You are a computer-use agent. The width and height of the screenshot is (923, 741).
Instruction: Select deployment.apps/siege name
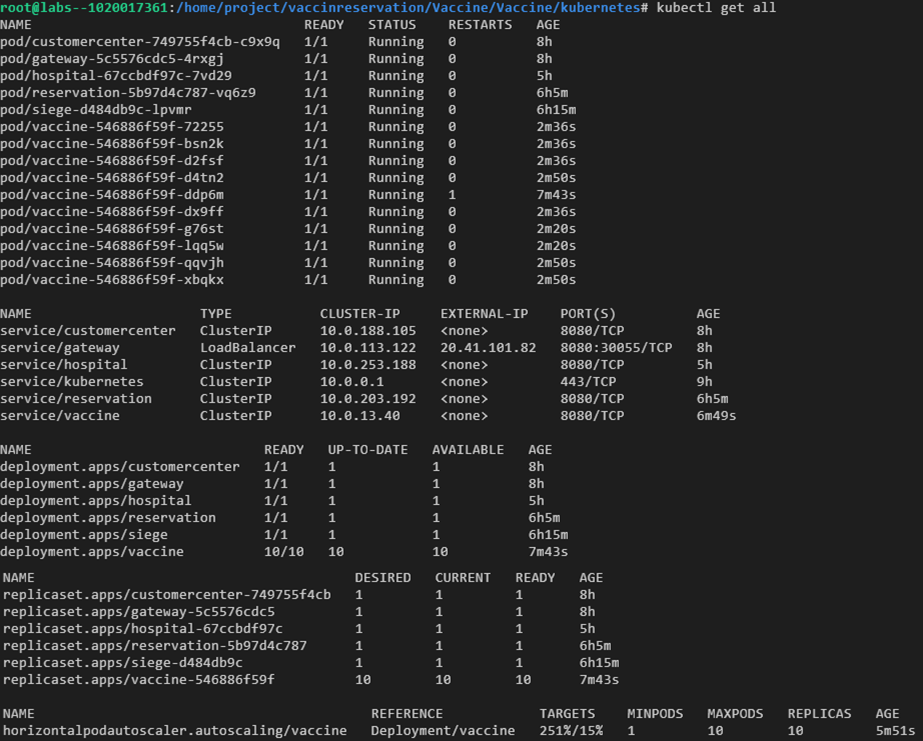pyautogui.click(x=84, y=535)
